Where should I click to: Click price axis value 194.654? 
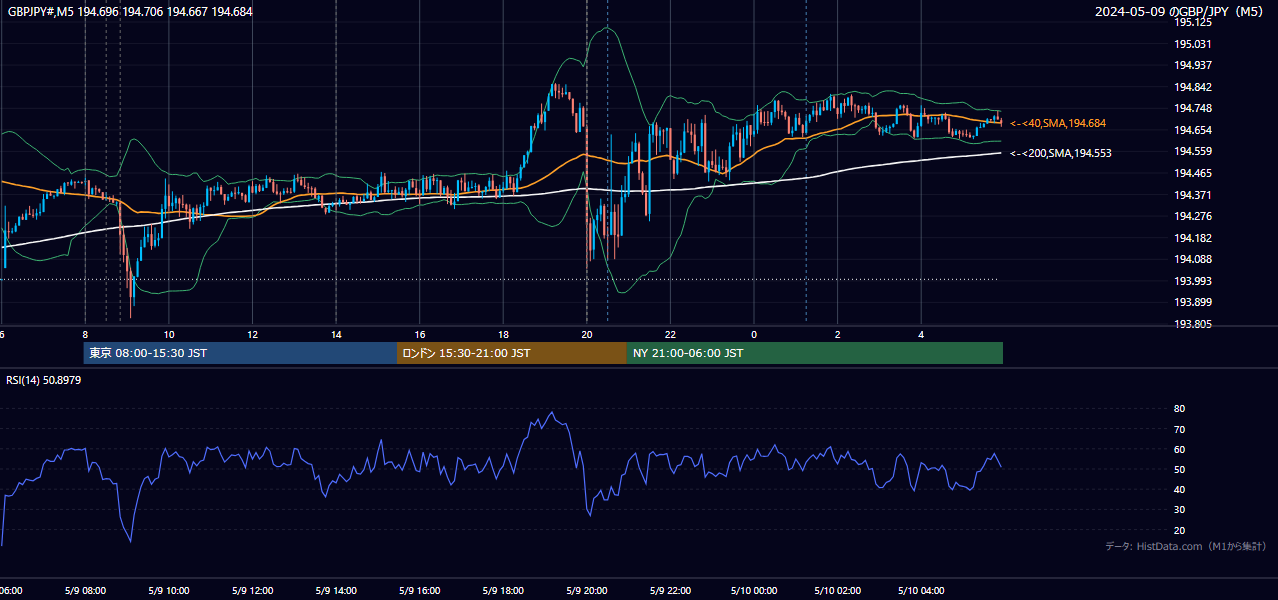click(1192, 130)
